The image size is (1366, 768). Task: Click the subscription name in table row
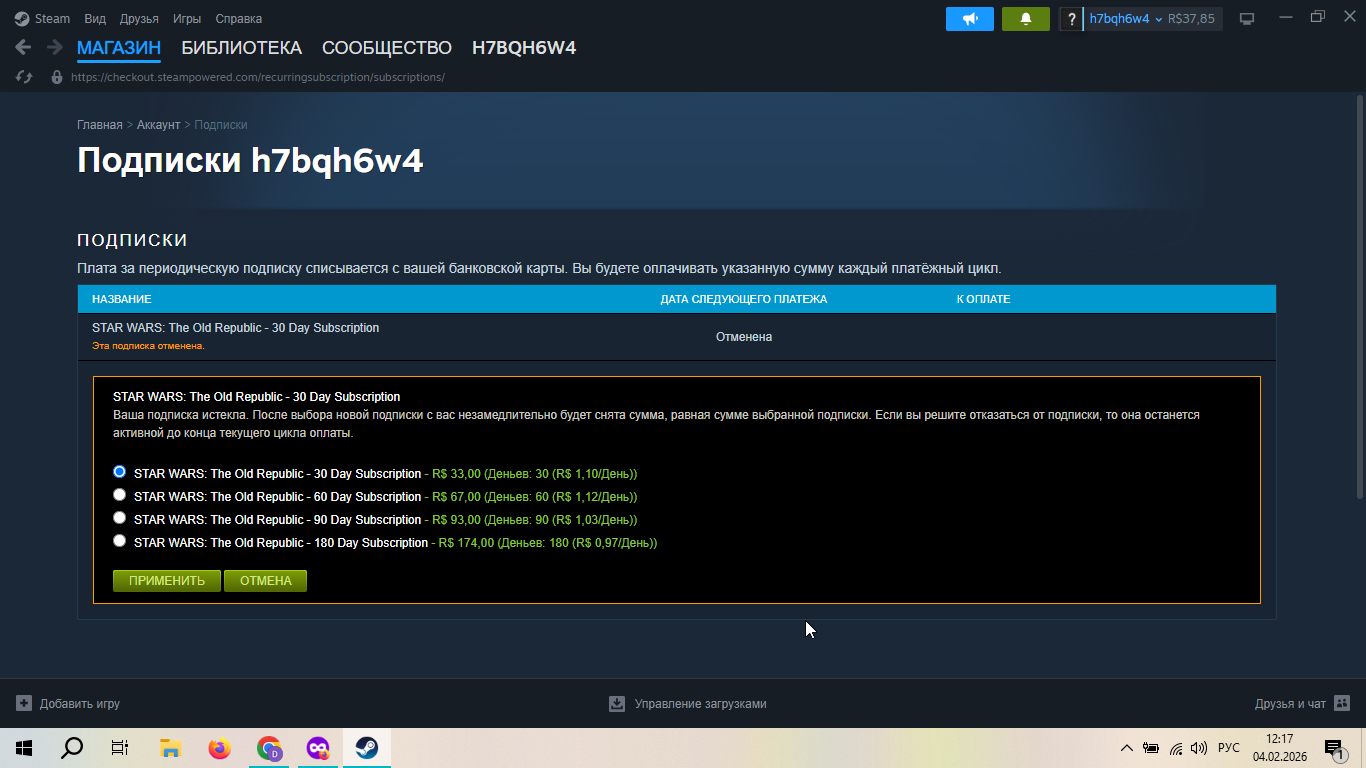pos(235,328)
